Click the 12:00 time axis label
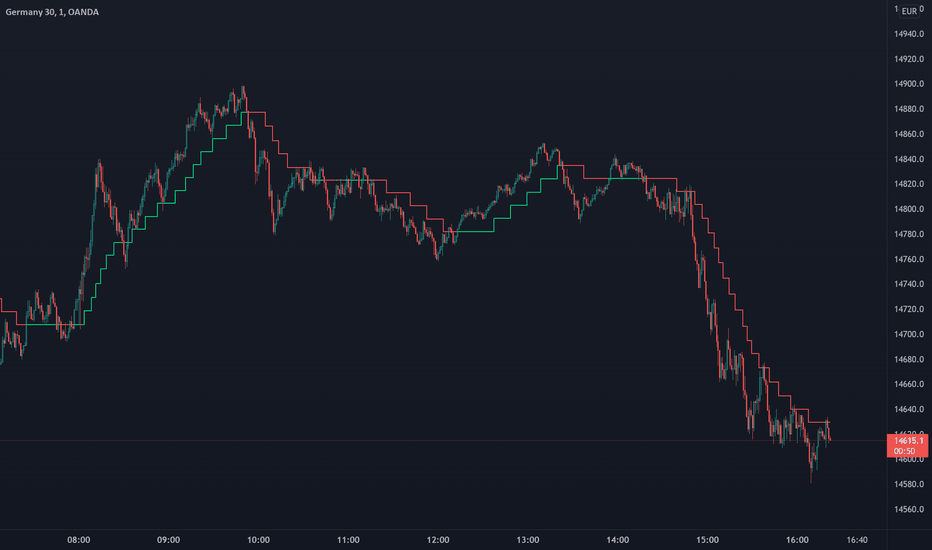The image size is (932, 550). click(437, 540)
